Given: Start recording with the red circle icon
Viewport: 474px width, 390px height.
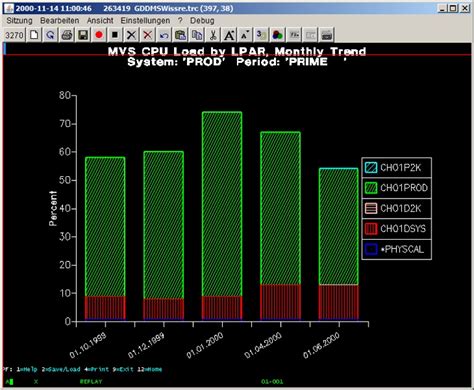Looking at the screenshot, I should [99, 35].
